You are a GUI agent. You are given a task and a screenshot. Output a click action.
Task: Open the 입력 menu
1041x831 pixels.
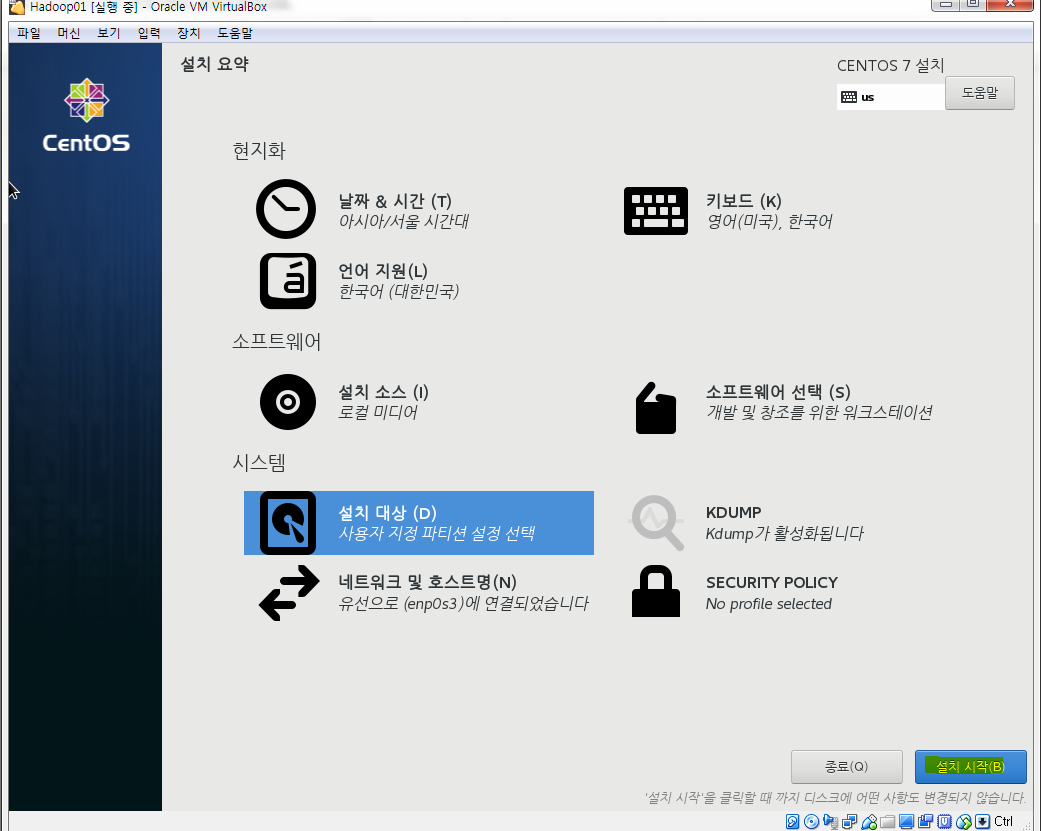[149, 33]
